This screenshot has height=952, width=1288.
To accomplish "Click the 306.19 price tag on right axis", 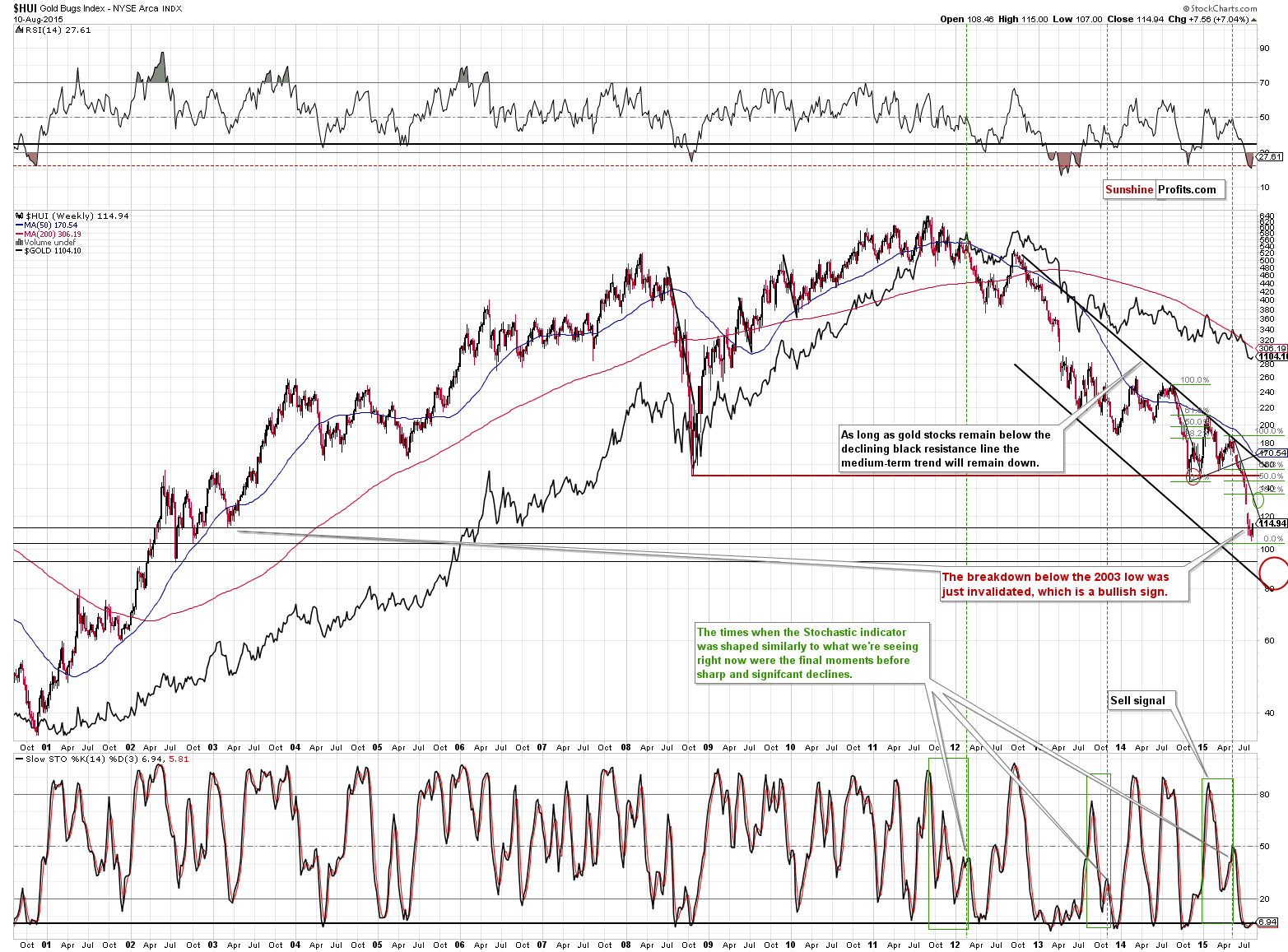I will point(1272,348).
